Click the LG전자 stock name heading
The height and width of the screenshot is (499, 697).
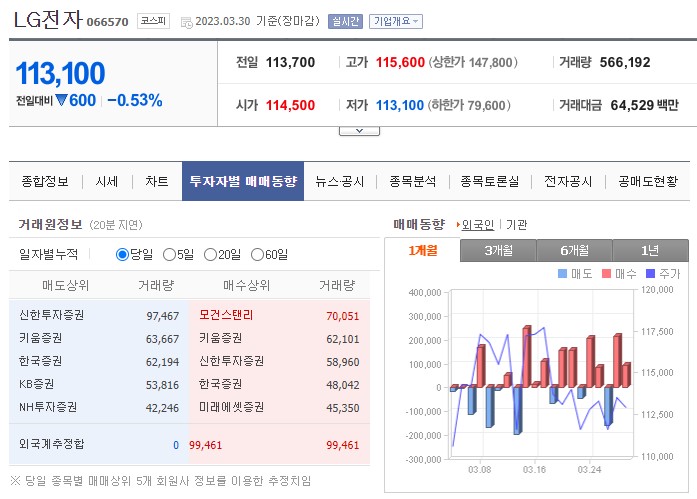[x=48, y=20]
